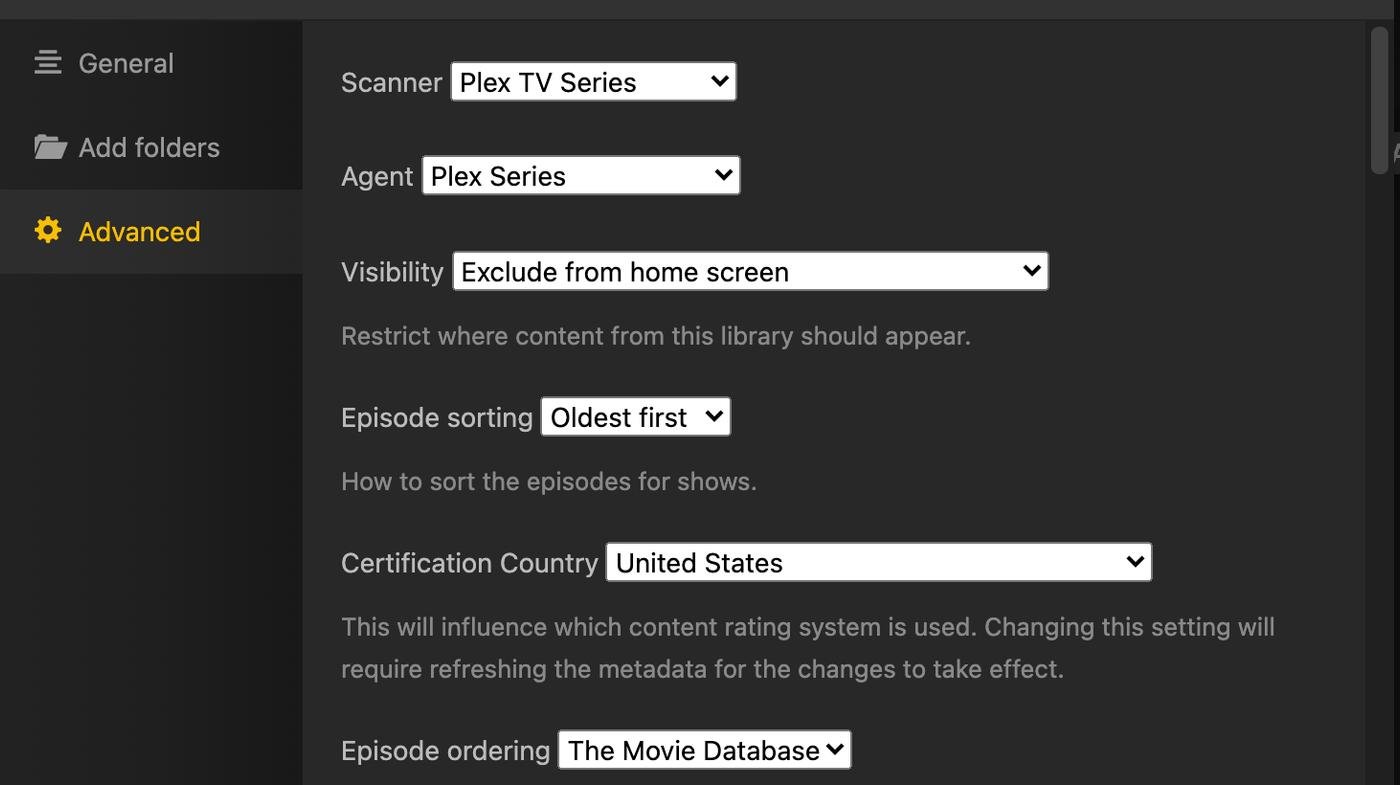Open the Add folders section label

[x=149, y=147]
